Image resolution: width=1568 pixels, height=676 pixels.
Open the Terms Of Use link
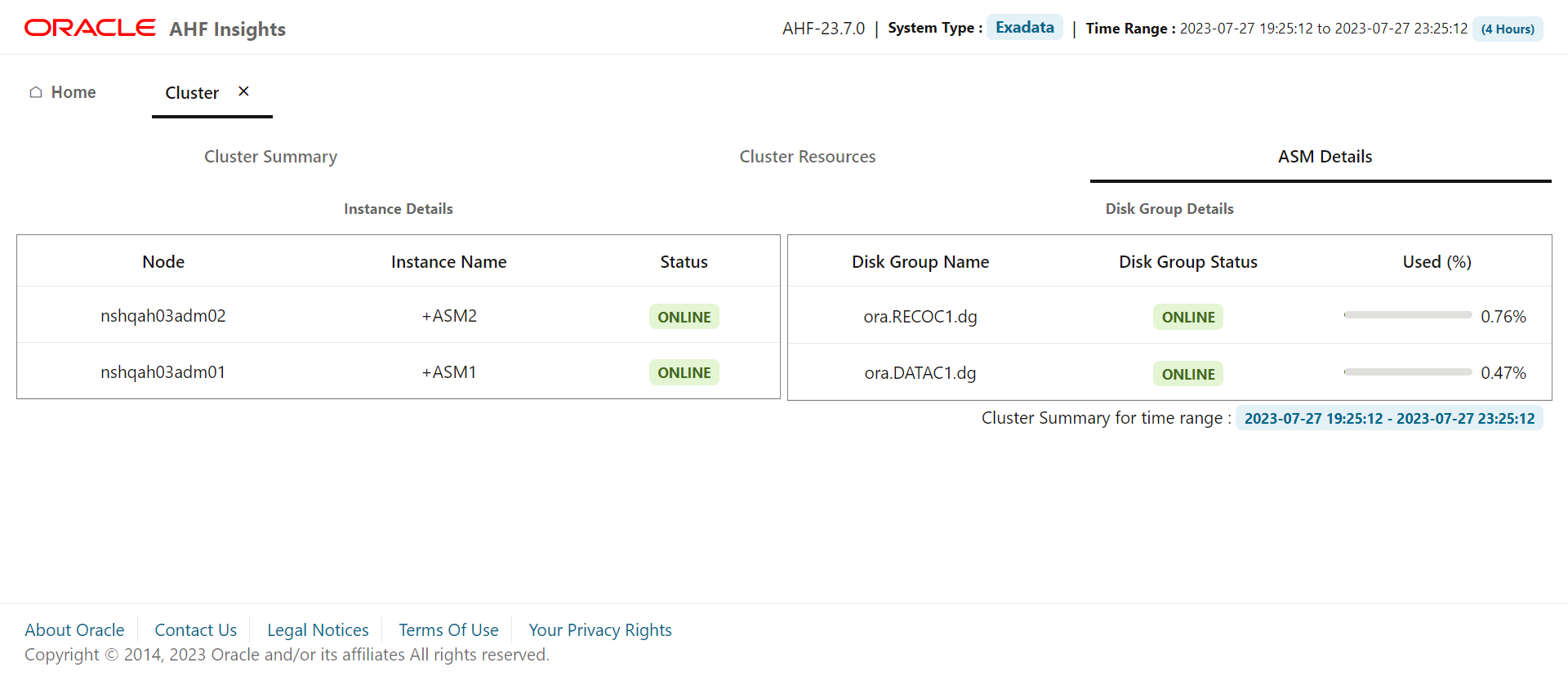[448, 630]
